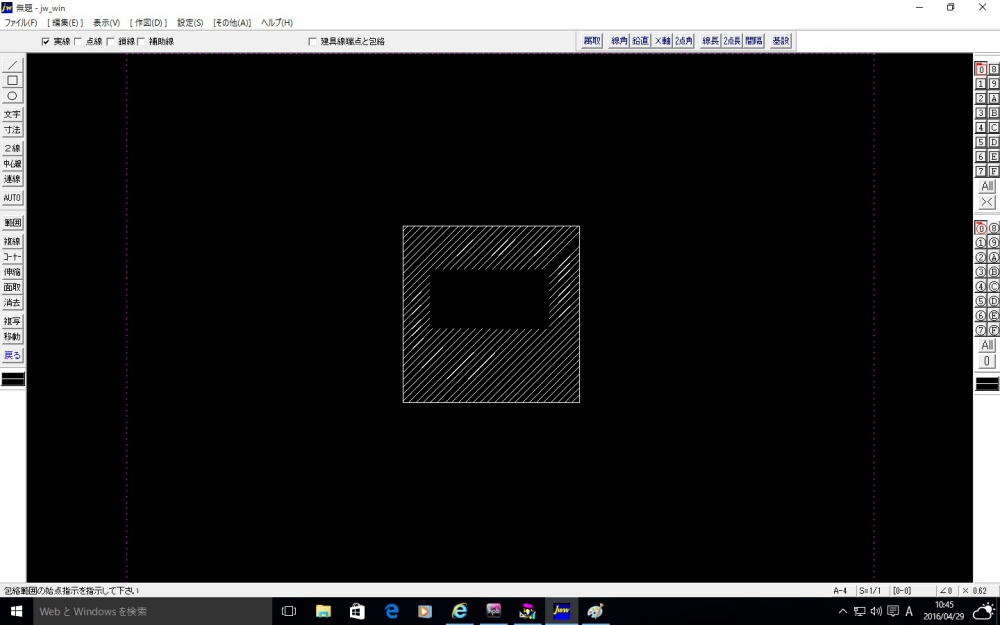Choose the 面取 chamfer tool
The image size is (1000, 625).
coord(12,288)
